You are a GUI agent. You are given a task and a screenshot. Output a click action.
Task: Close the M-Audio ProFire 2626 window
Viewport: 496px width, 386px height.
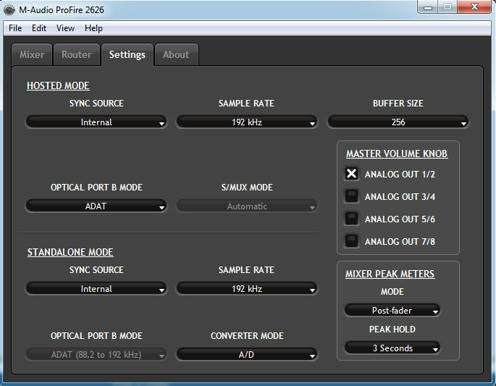[x=475, y=7]
